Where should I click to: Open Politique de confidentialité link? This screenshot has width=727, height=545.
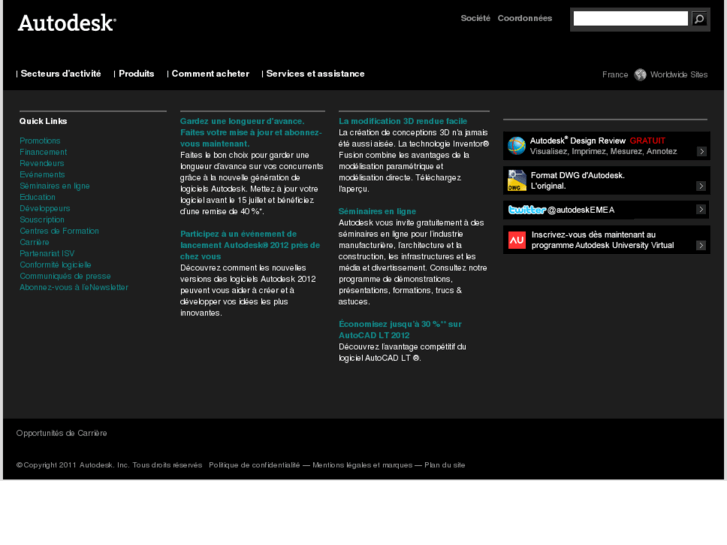(254, 465)
